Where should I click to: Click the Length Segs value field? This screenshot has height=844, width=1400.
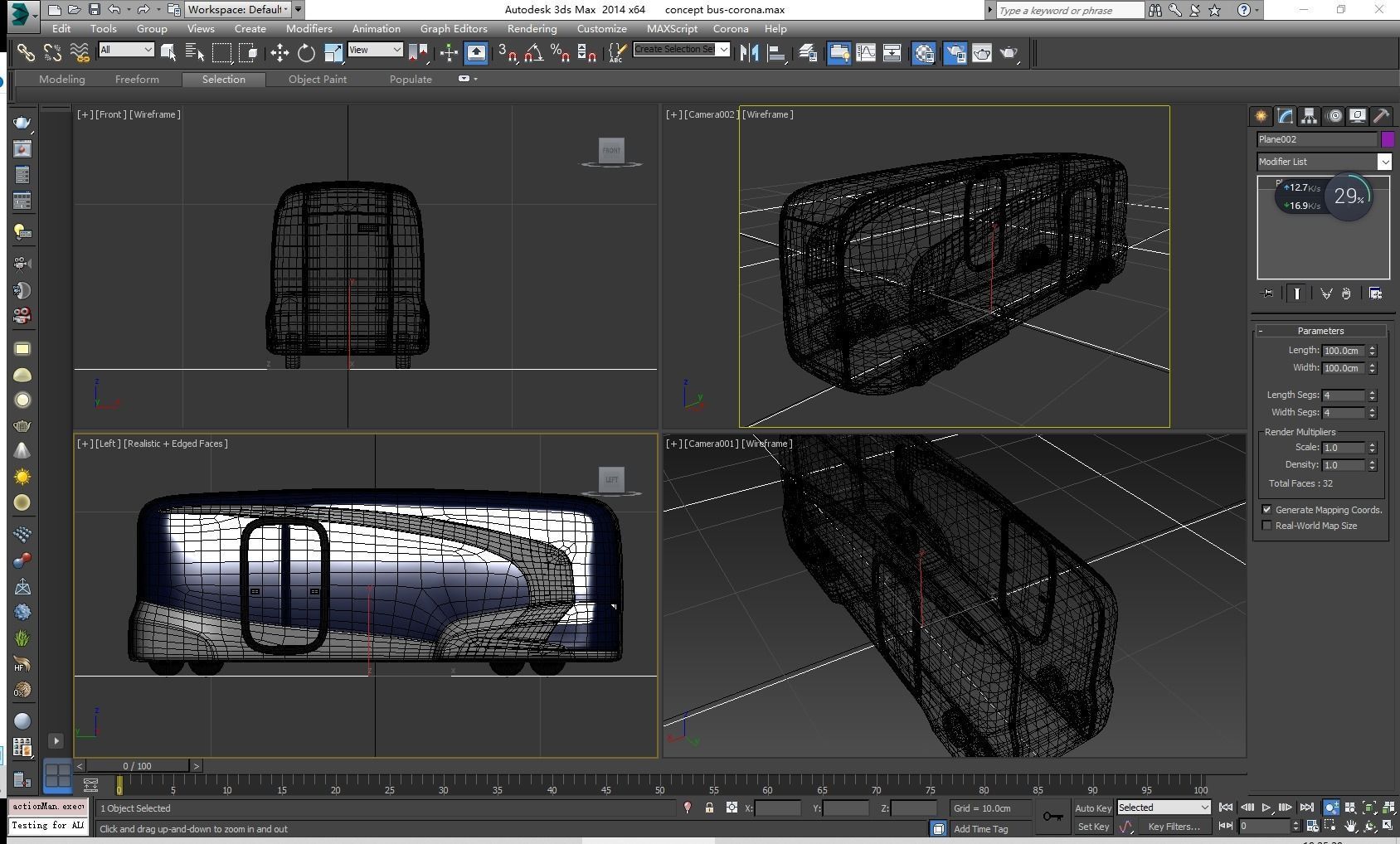click(1344, 395)
